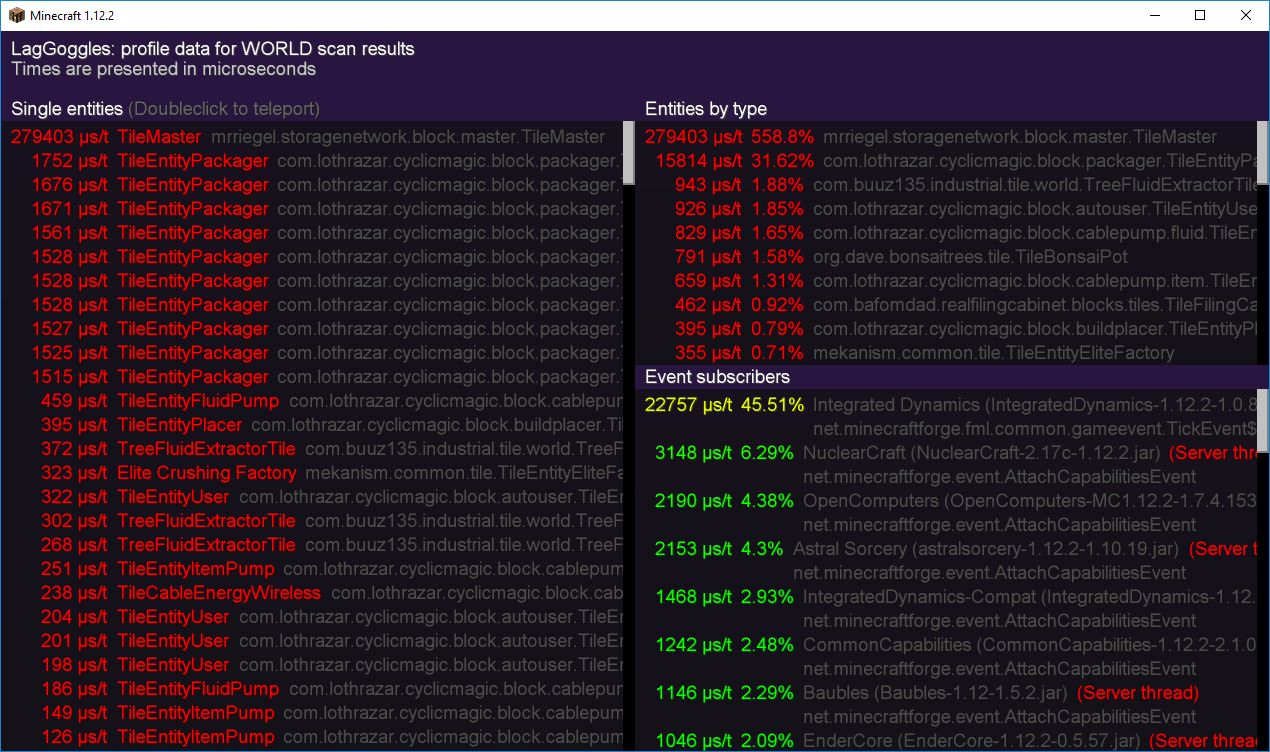Click the TreeFluidExtractorTile 1.88% type row
This screenshot has width=1270, height=752.
948,185
